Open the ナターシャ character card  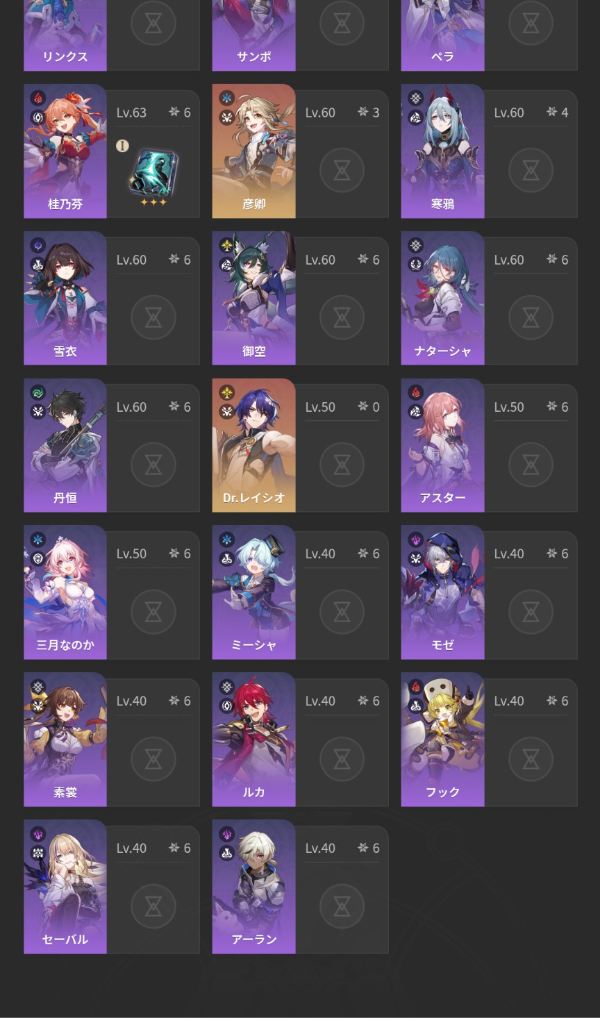click(x=489, y=298)
